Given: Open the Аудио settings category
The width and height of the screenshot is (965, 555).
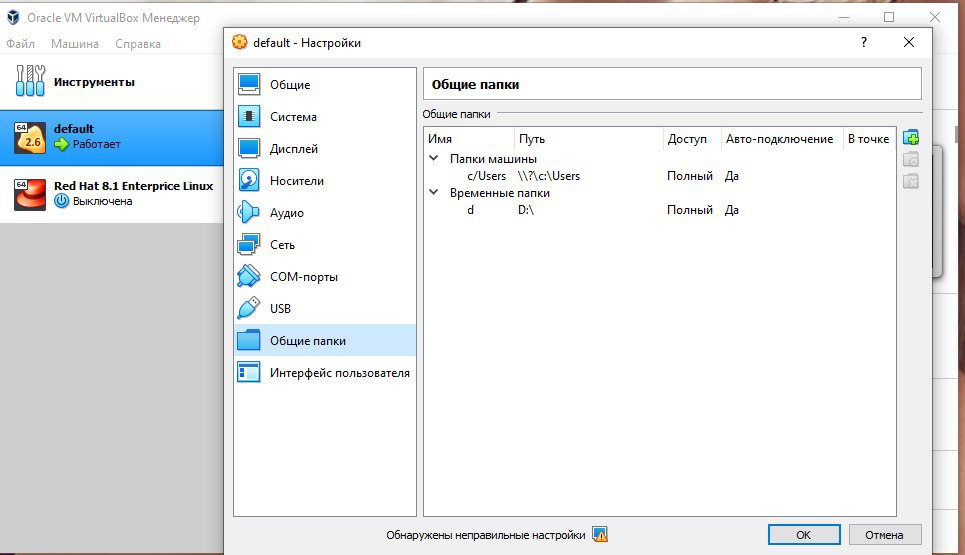Looking at the screenshot, I should 324,212.
